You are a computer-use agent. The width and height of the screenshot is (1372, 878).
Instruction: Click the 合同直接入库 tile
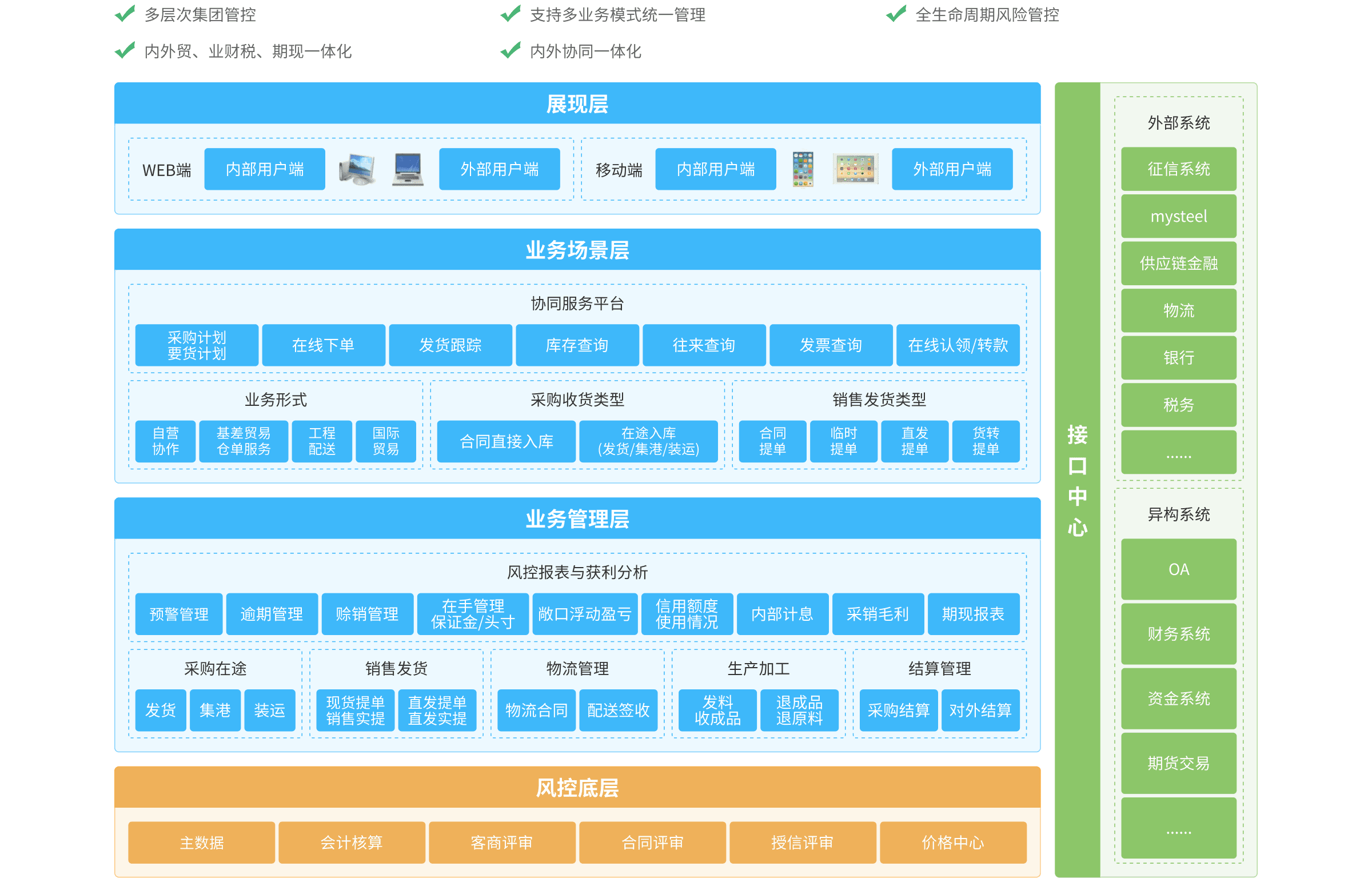point(506,441)
